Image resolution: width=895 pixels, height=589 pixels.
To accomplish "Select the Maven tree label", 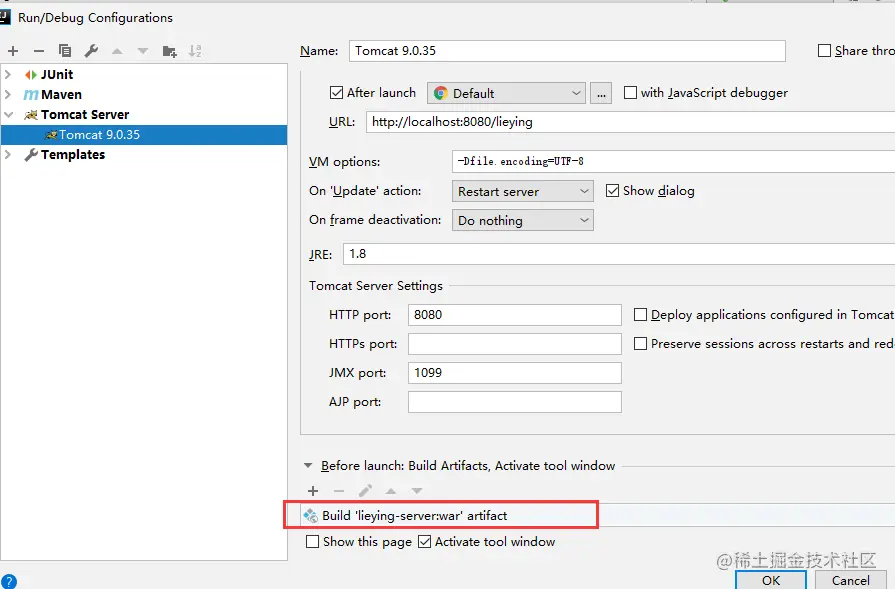I will click(62, 95).
